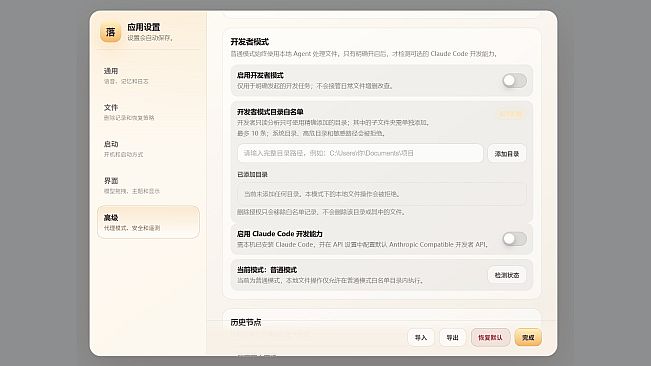Toggle the 启用 Claude Code 开发能力 switch

click(x=514, y=239)
